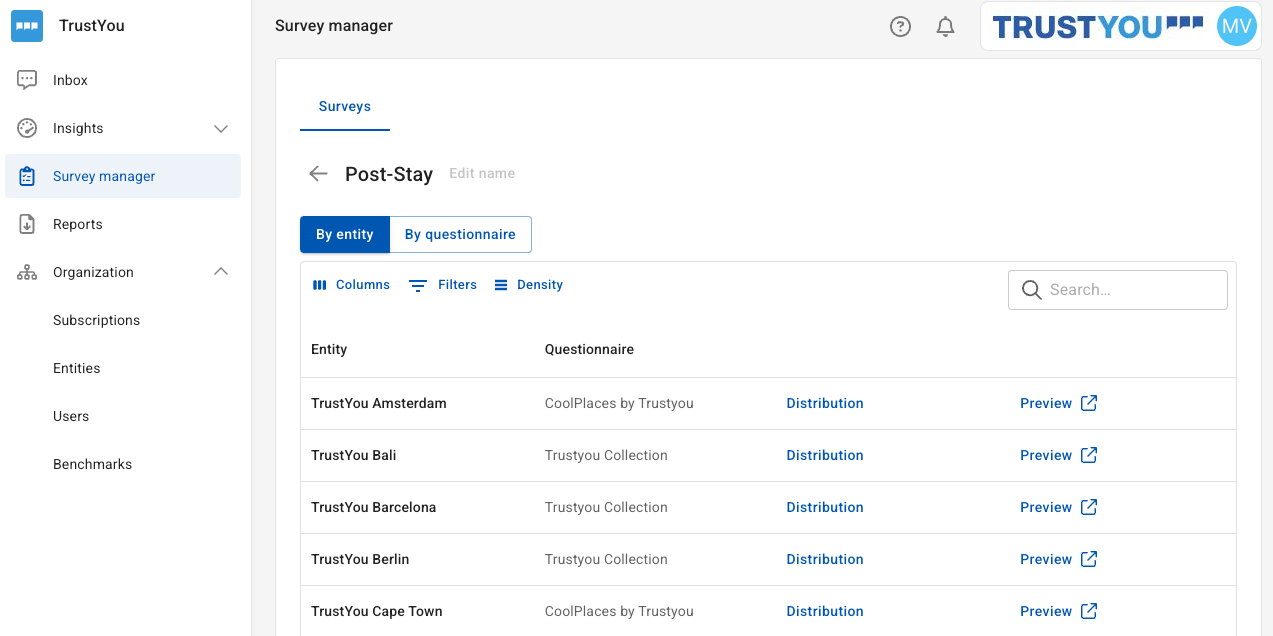Open Subscriptions submenu item

tap(96, 320)
